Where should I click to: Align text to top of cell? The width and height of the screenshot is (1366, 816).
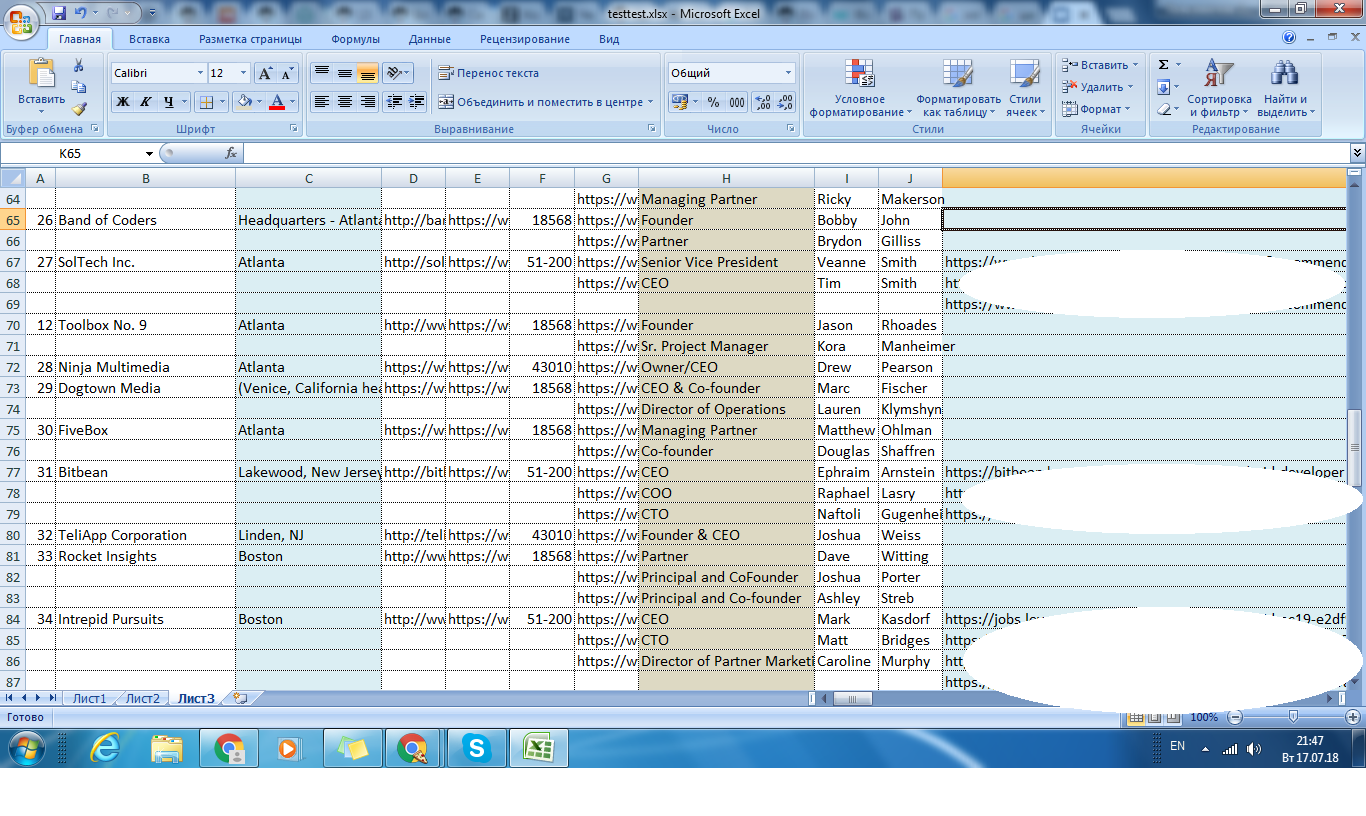[321, 73]
